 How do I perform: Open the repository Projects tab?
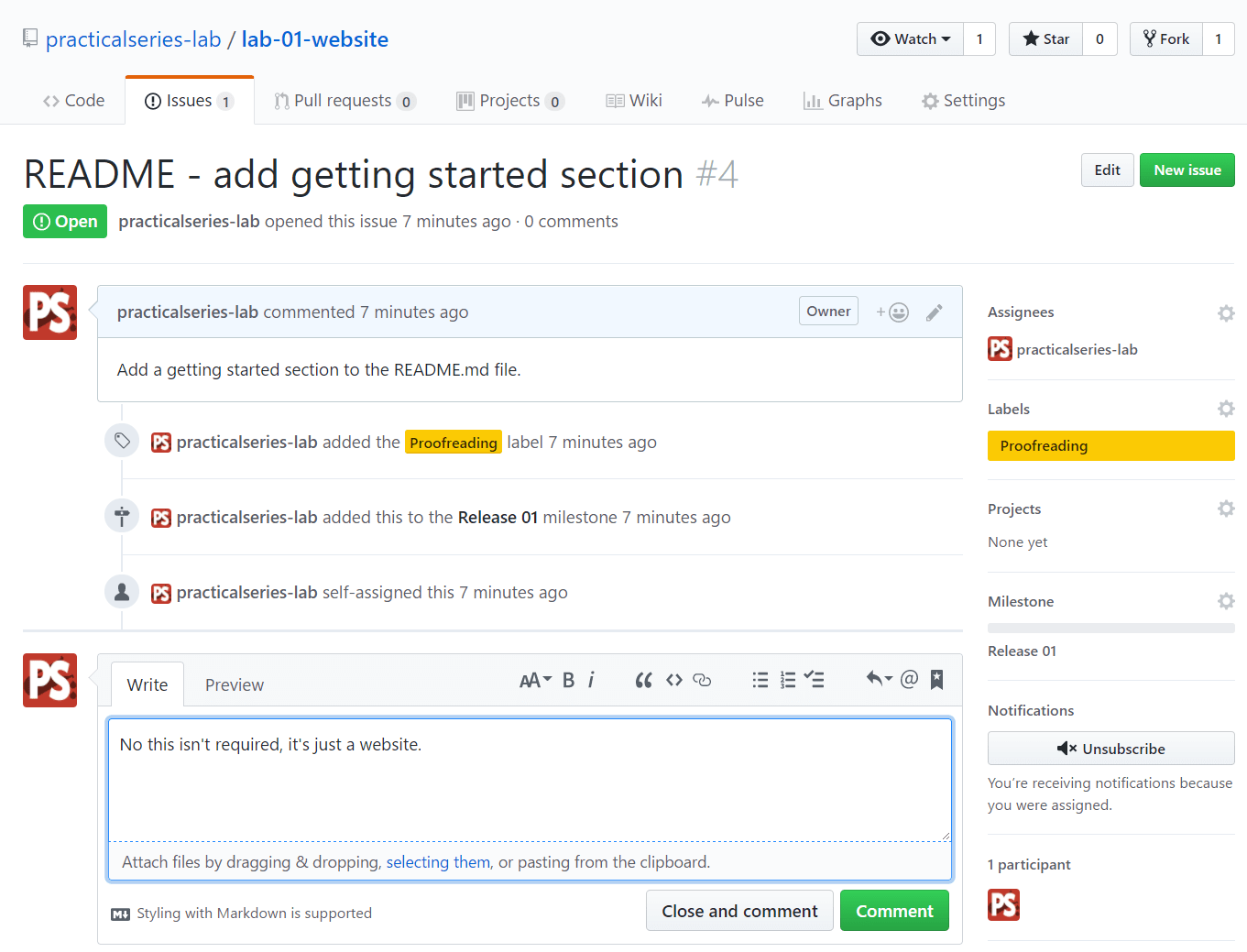point(510,101)
